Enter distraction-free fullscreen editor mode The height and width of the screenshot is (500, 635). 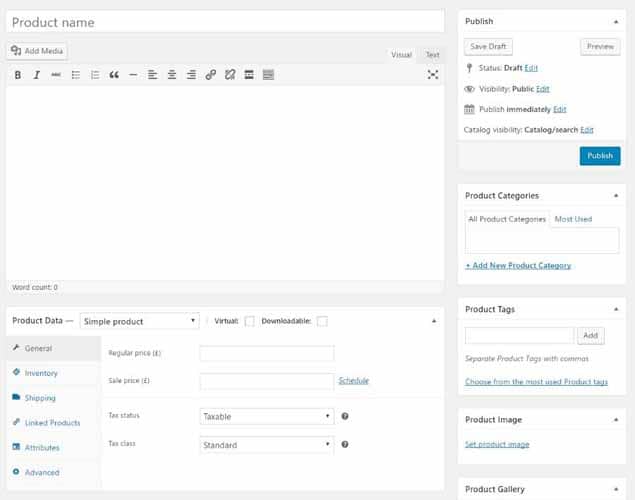click(x=433, y=74)
